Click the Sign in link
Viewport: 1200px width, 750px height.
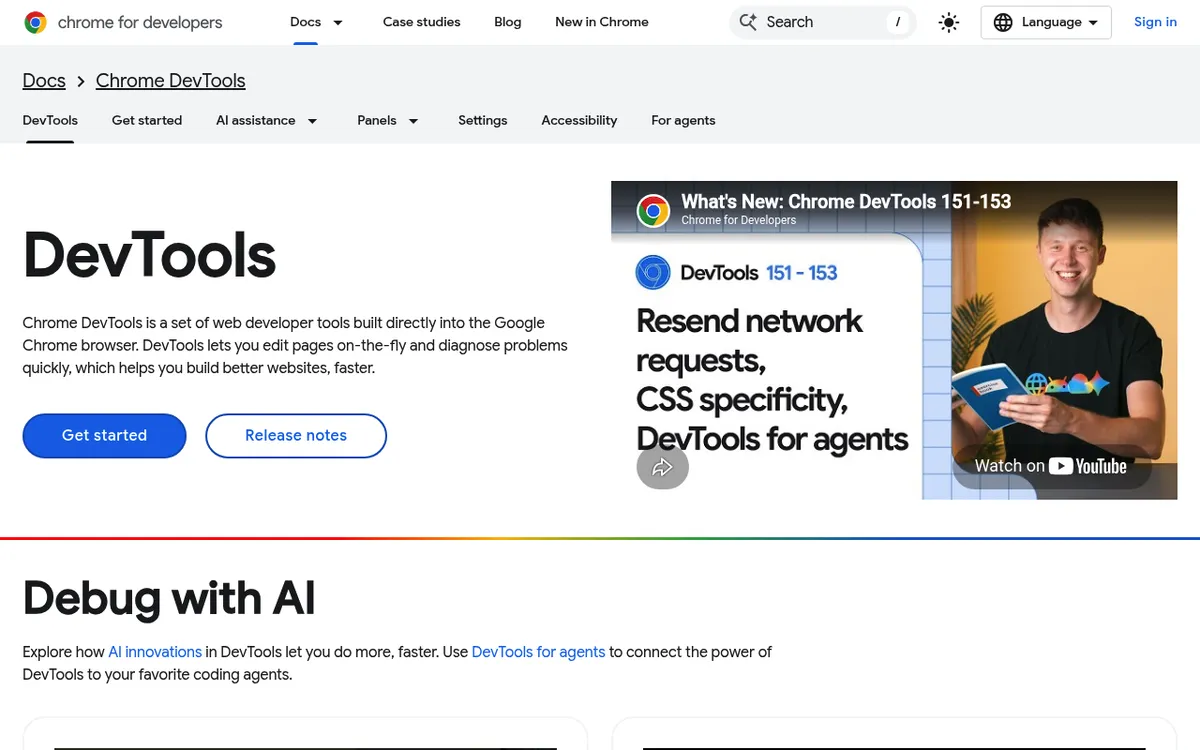pos(1155,22)
